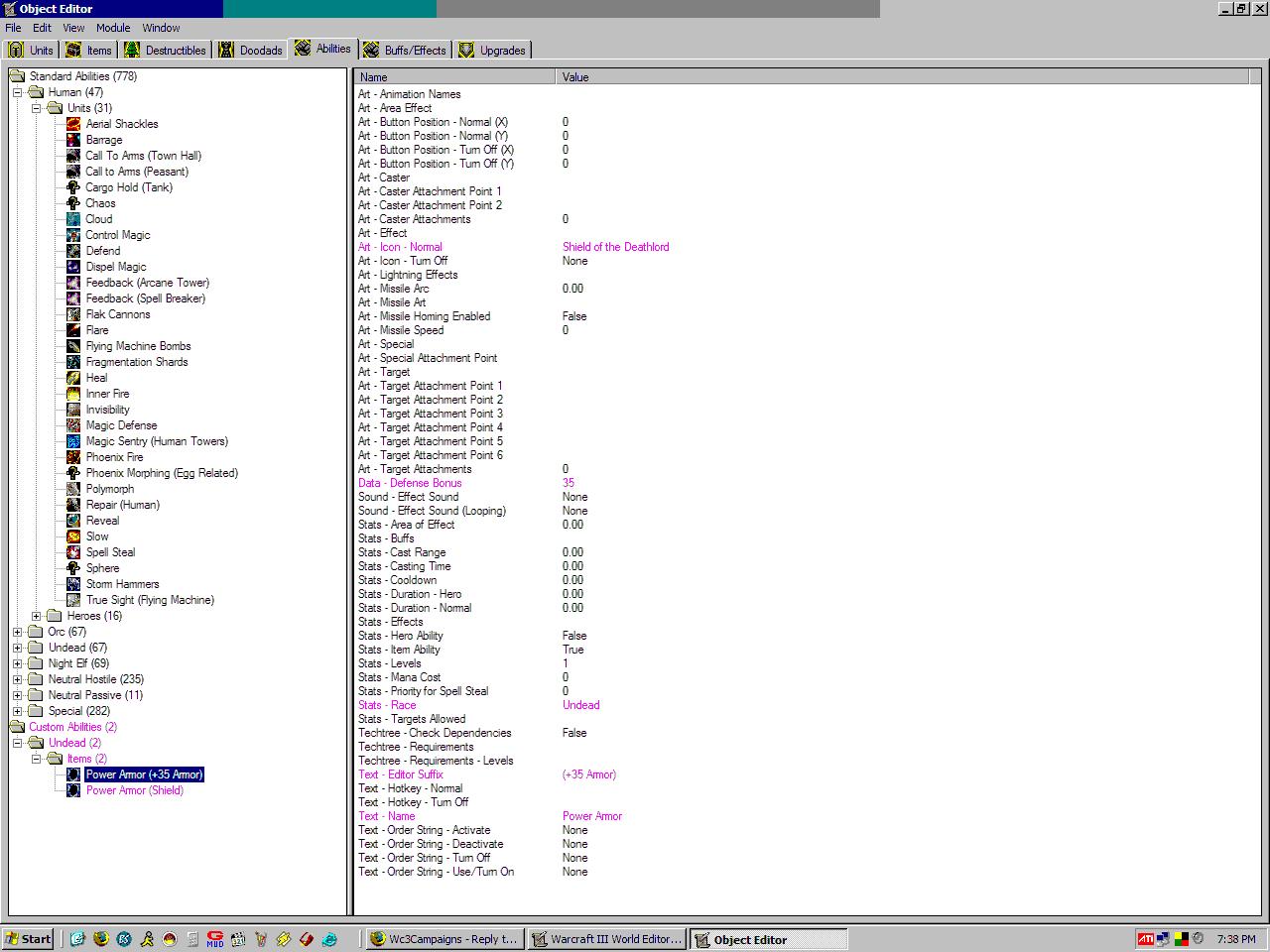Switch to the Doodads tab
The image size is (1270, 952).
click(x=251, y=50)
